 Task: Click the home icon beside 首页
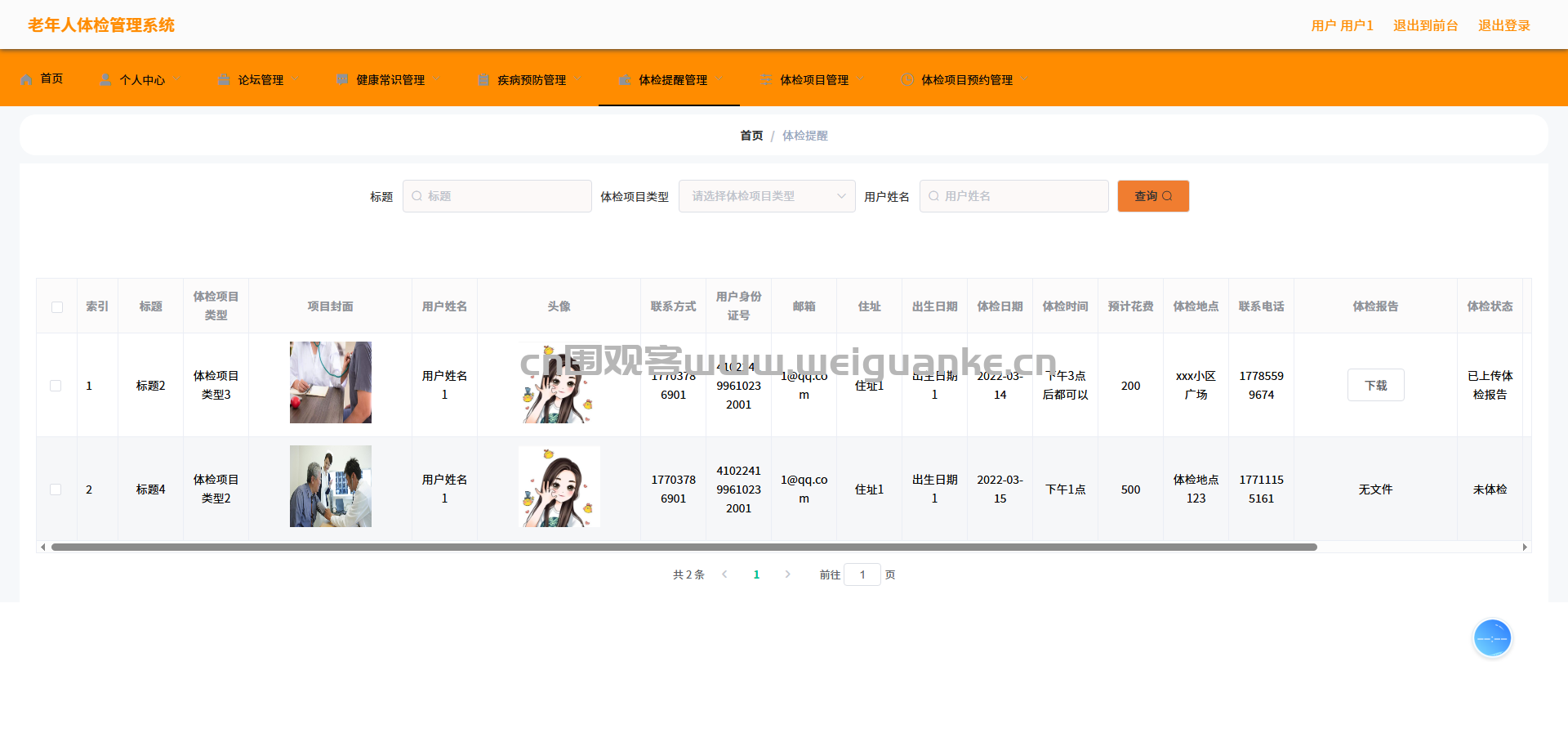(x=27, y=79)
